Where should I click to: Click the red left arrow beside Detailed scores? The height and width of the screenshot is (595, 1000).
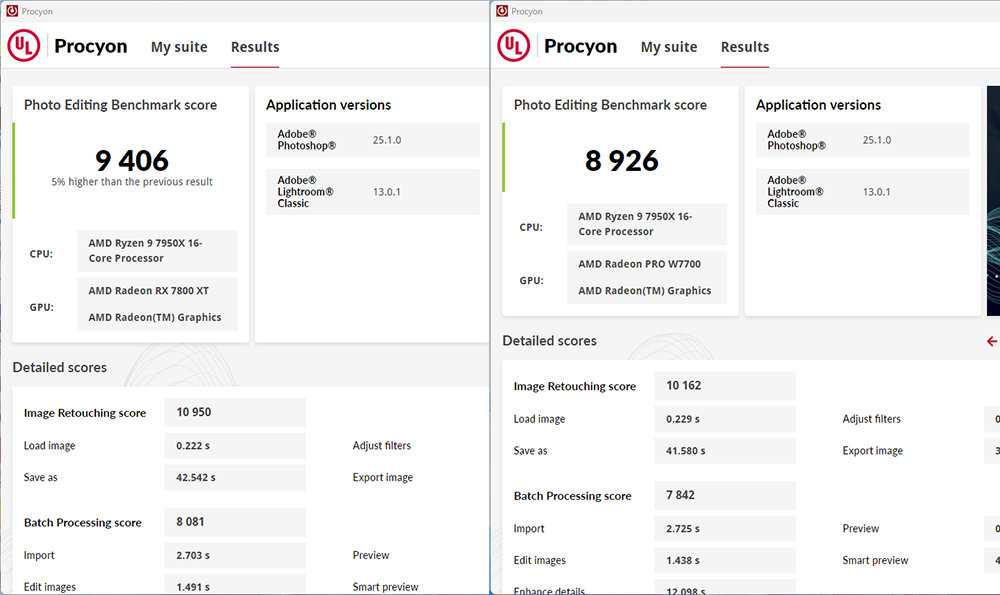point(991,341)
